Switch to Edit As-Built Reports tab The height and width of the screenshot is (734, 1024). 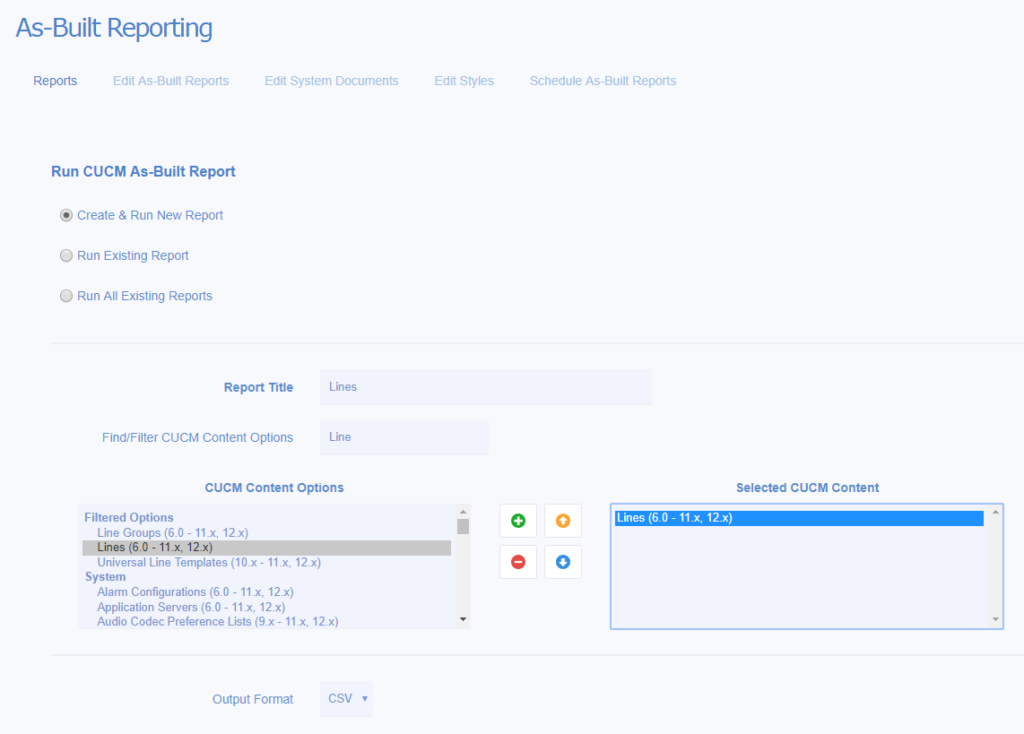pos(170,81)
